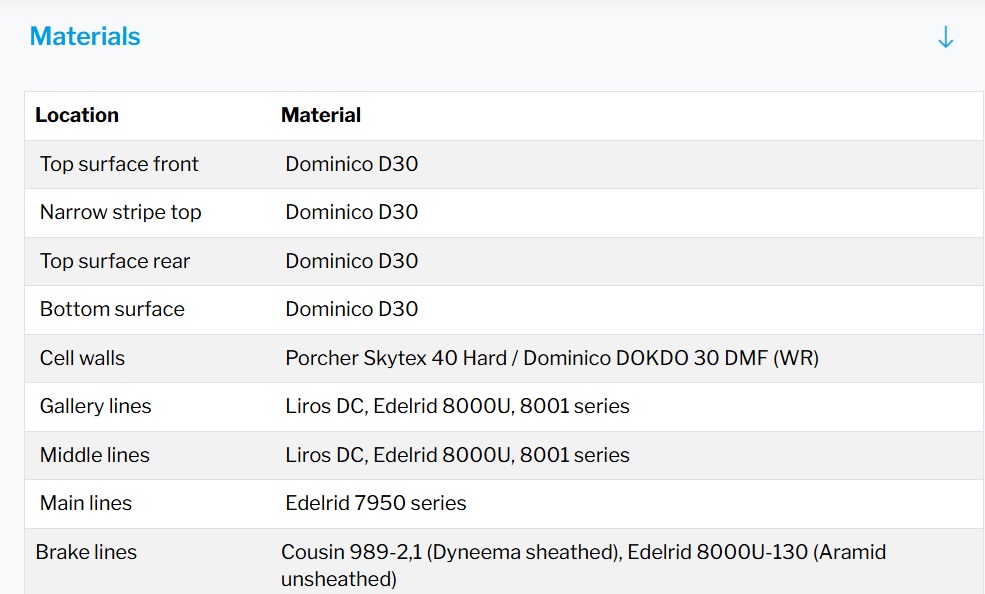Click the Cell walls row label
The image size is (985, 594).
pyautogui.click(x=82, y=358)
